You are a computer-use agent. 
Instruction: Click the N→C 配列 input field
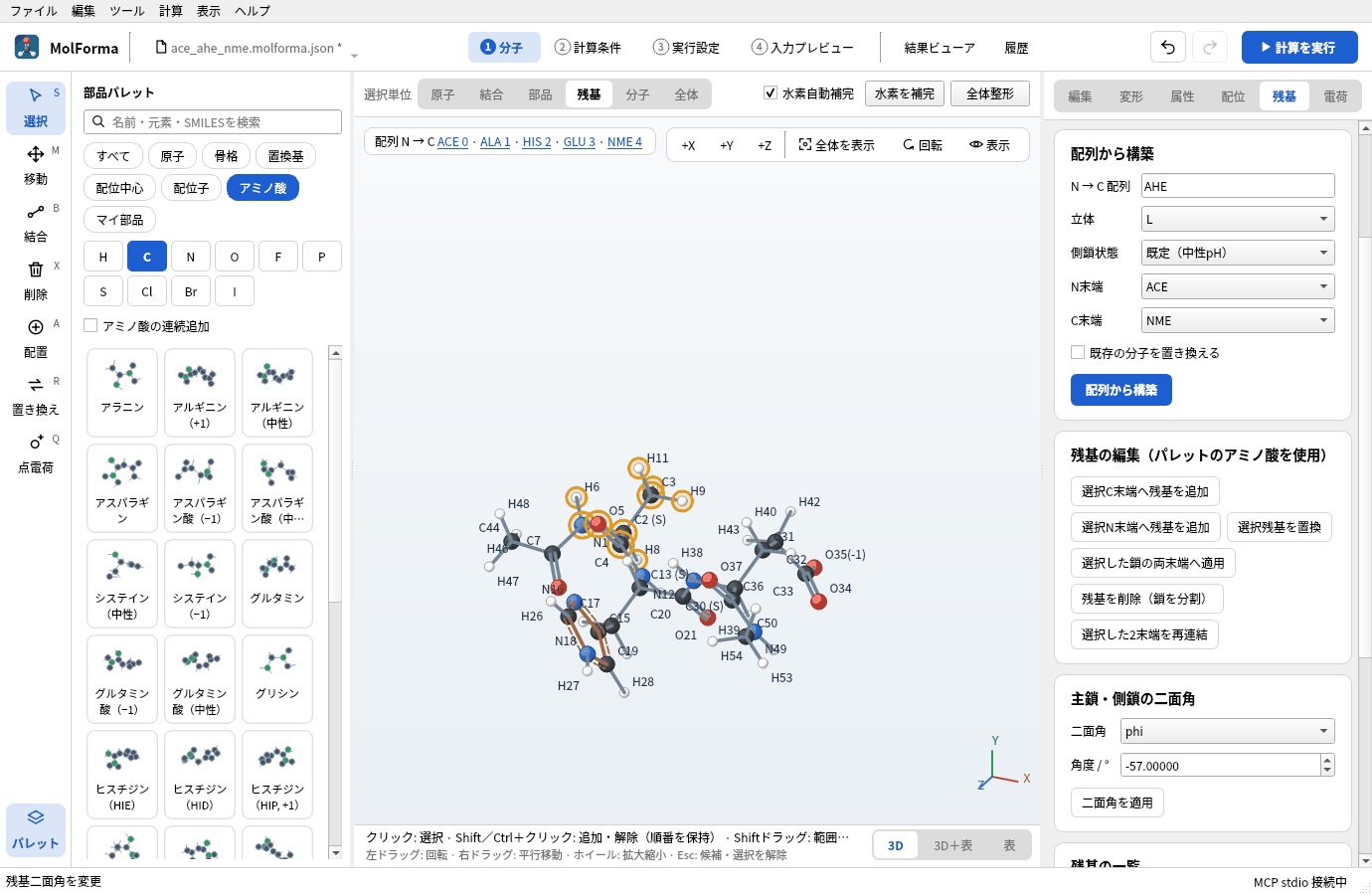[1238, 186]
